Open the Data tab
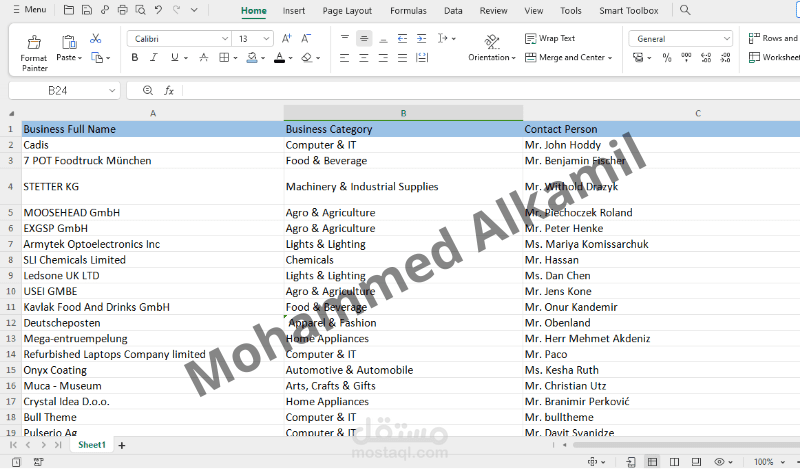 [453, 11]
